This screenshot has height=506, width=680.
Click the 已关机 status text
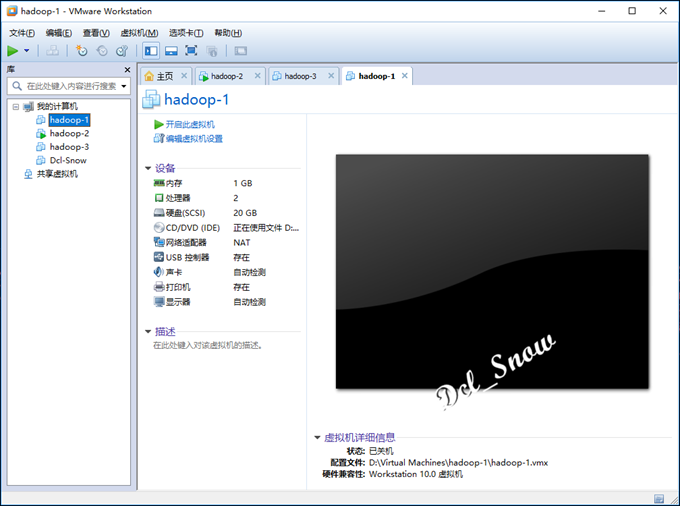click(x=381, y=451)
